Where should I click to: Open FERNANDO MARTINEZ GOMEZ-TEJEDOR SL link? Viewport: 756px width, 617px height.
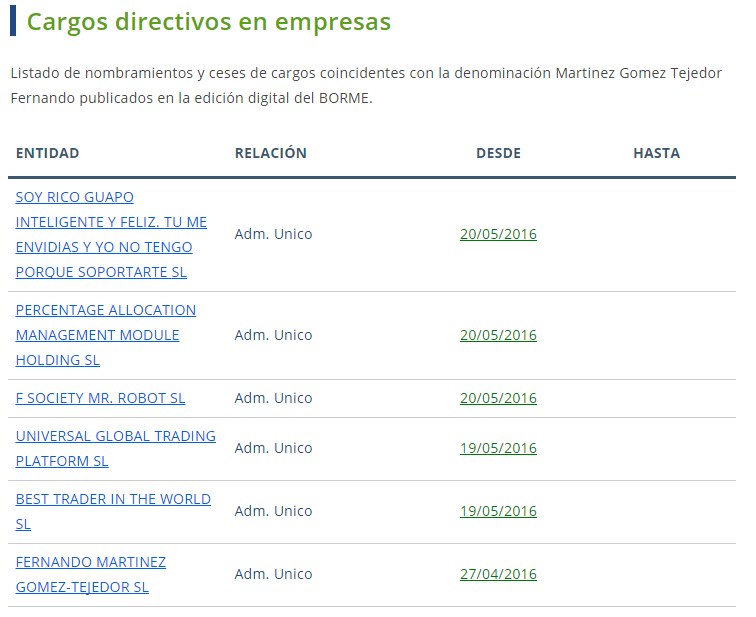click(x=91, y=575)
